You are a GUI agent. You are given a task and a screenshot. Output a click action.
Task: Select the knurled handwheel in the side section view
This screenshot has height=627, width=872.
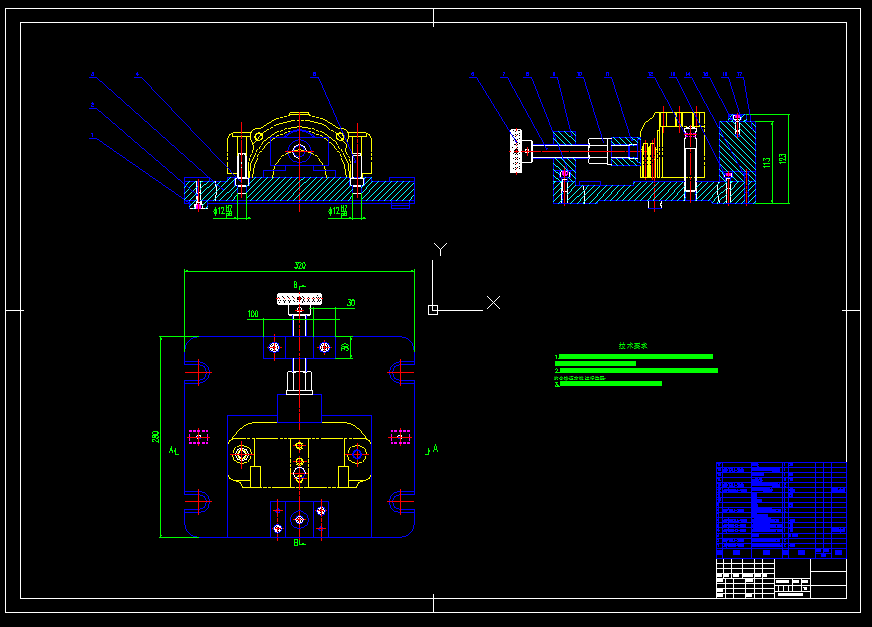tap(516, 151)
